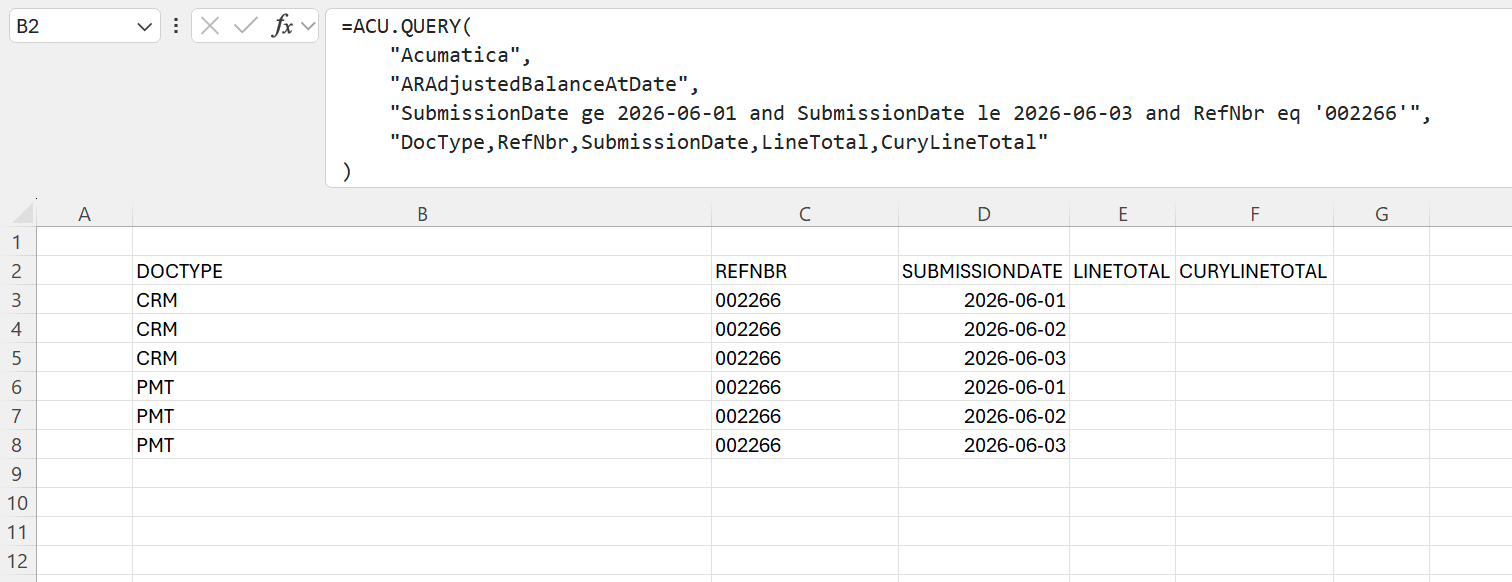Select the 2026-06-01 date in row 3
The width and height of the screenshot is (1512, 582).
[984, 300]
